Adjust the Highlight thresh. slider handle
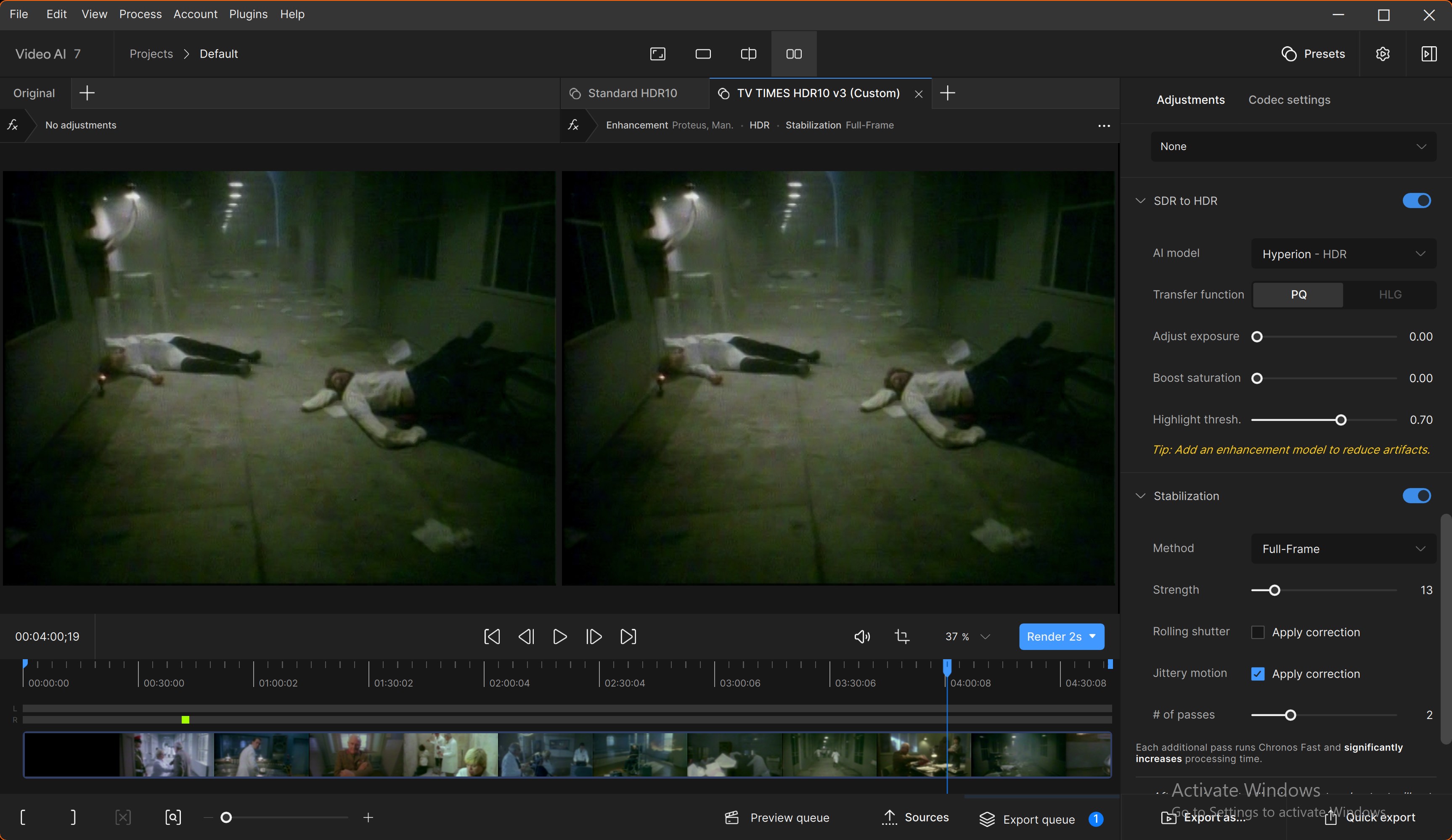This screenshot has width=1452, height=840. coord(1341,420)
